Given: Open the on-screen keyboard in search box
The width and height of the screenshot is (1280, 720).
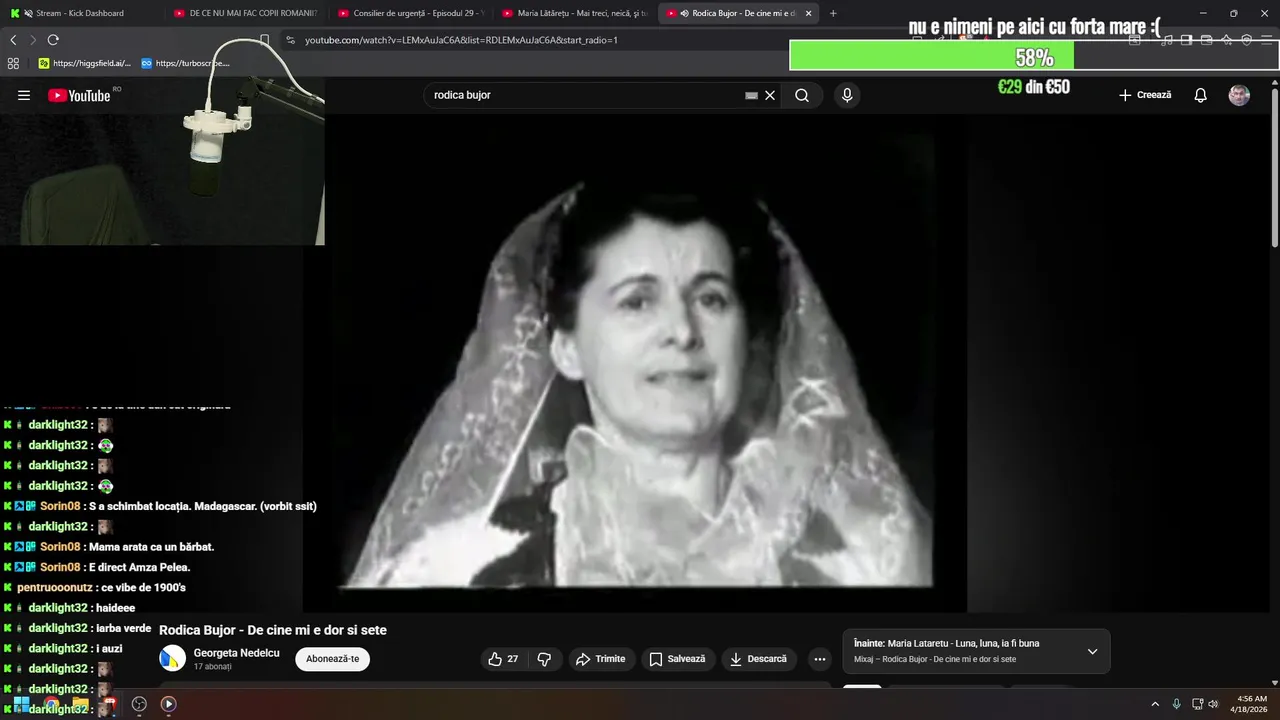Looking at the screenshot, I should [x=751, y=95].
